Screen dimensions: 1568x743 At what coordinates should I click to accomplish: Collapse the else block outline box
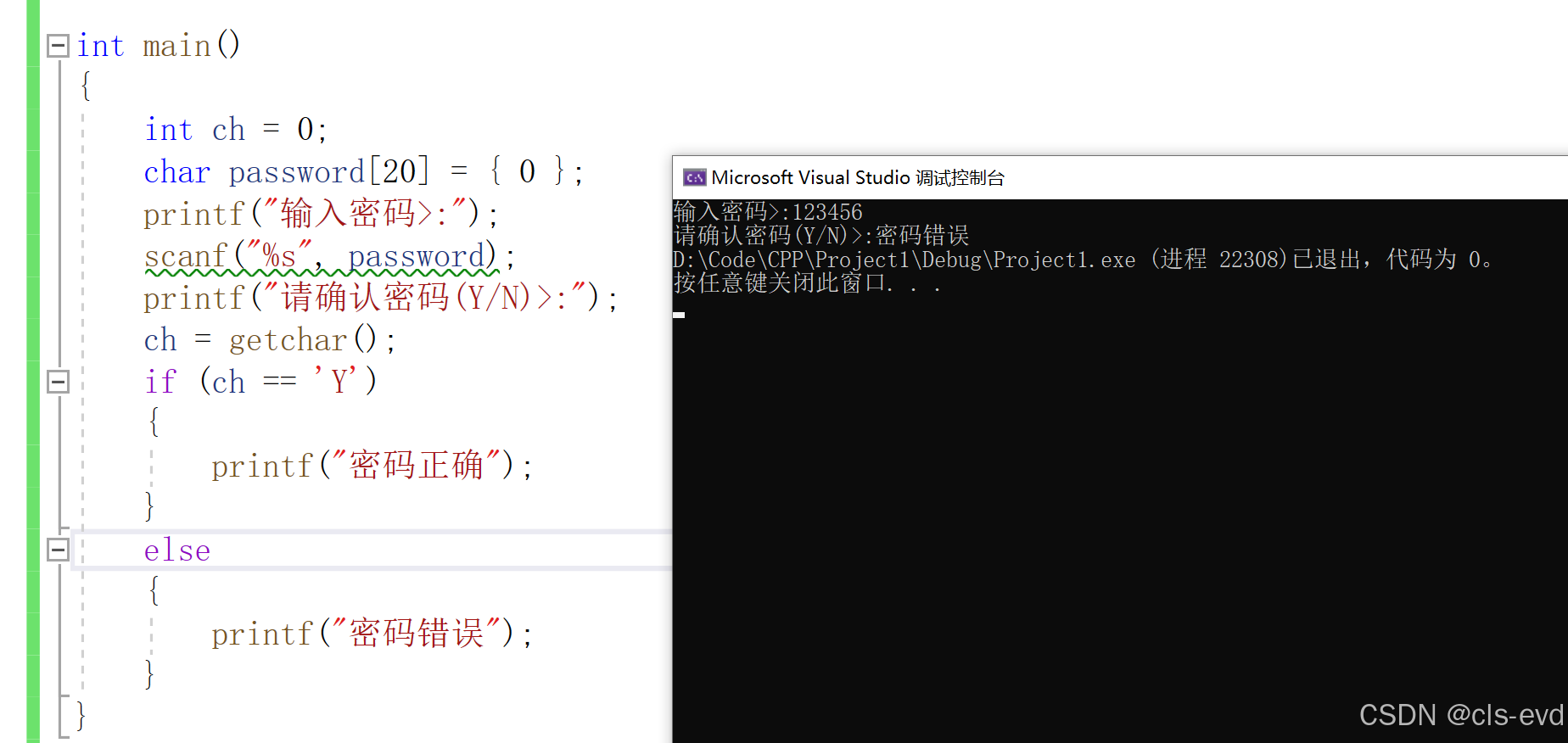[58, 550]
